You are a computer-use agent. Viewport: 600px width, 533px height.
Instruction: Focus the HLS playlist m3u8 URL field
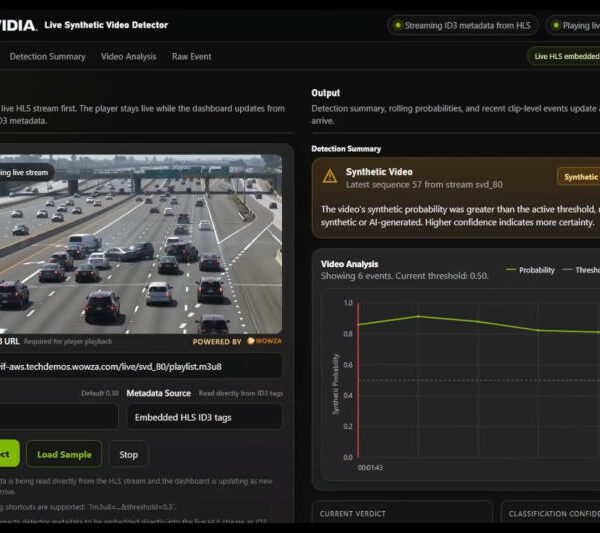click(x=141, y=367)
